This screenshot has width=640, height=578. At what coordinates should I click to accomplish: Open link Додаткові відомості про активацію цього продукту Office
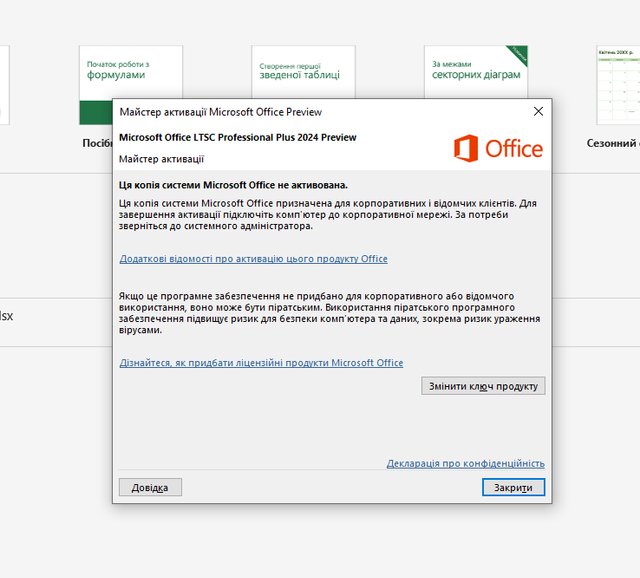tap(253, 259)
